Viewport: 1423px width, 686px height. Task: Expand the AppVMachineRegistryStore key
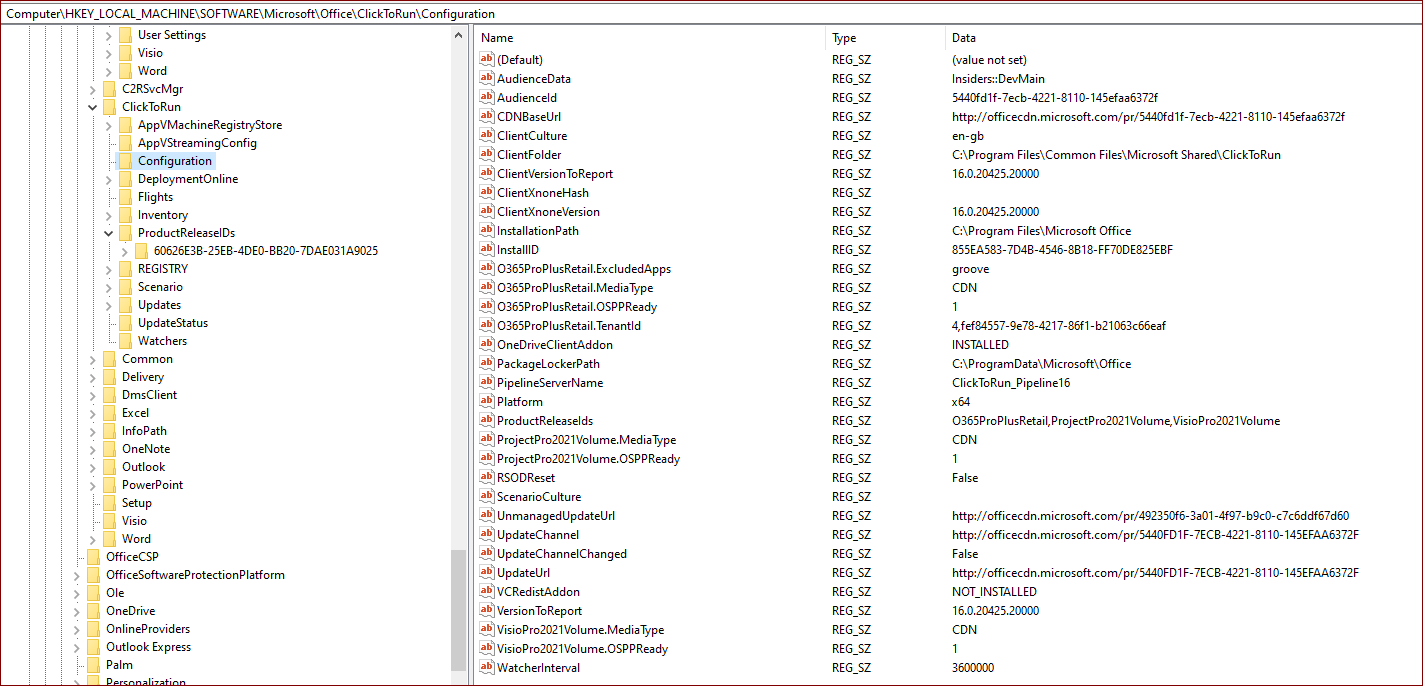point(109,125)
